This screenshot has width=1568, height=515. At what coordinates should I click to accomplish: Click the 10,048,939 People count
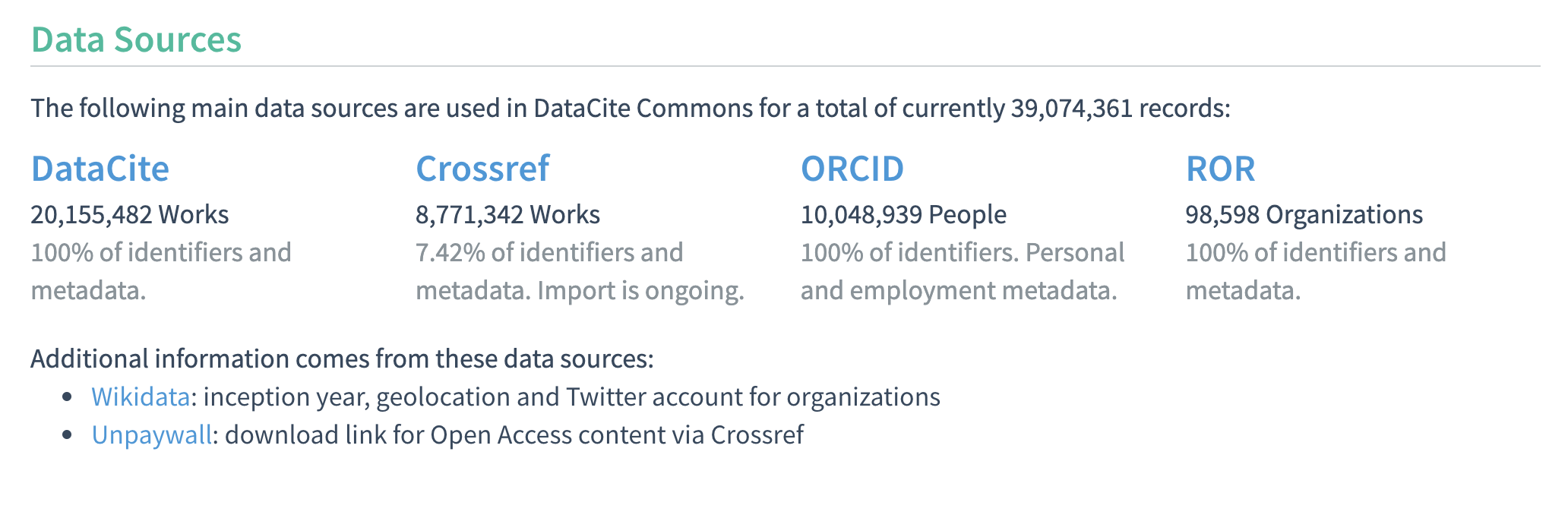coord(903,215)
